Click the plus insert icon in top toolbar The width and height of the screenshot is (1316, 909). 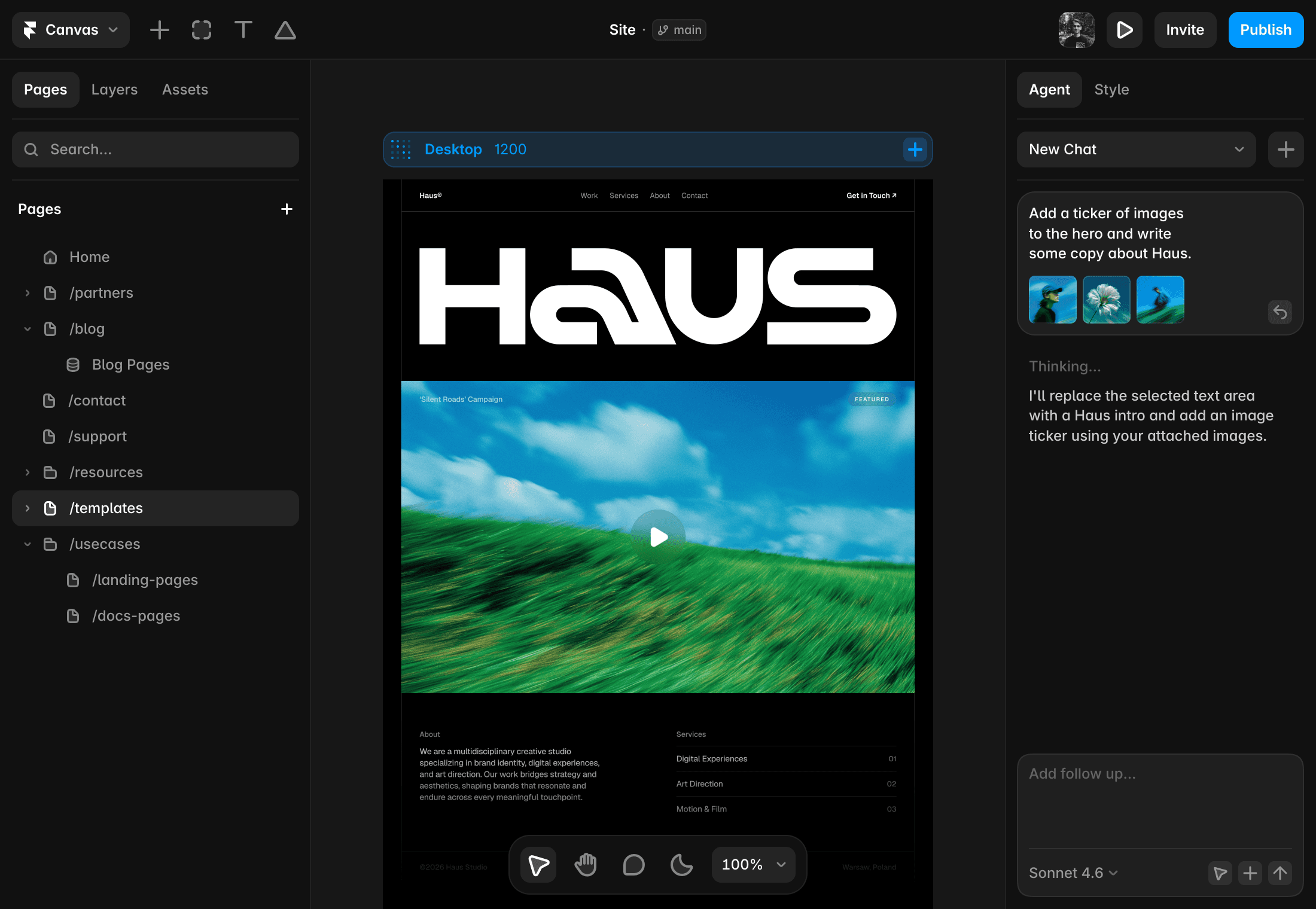(160, 30)
